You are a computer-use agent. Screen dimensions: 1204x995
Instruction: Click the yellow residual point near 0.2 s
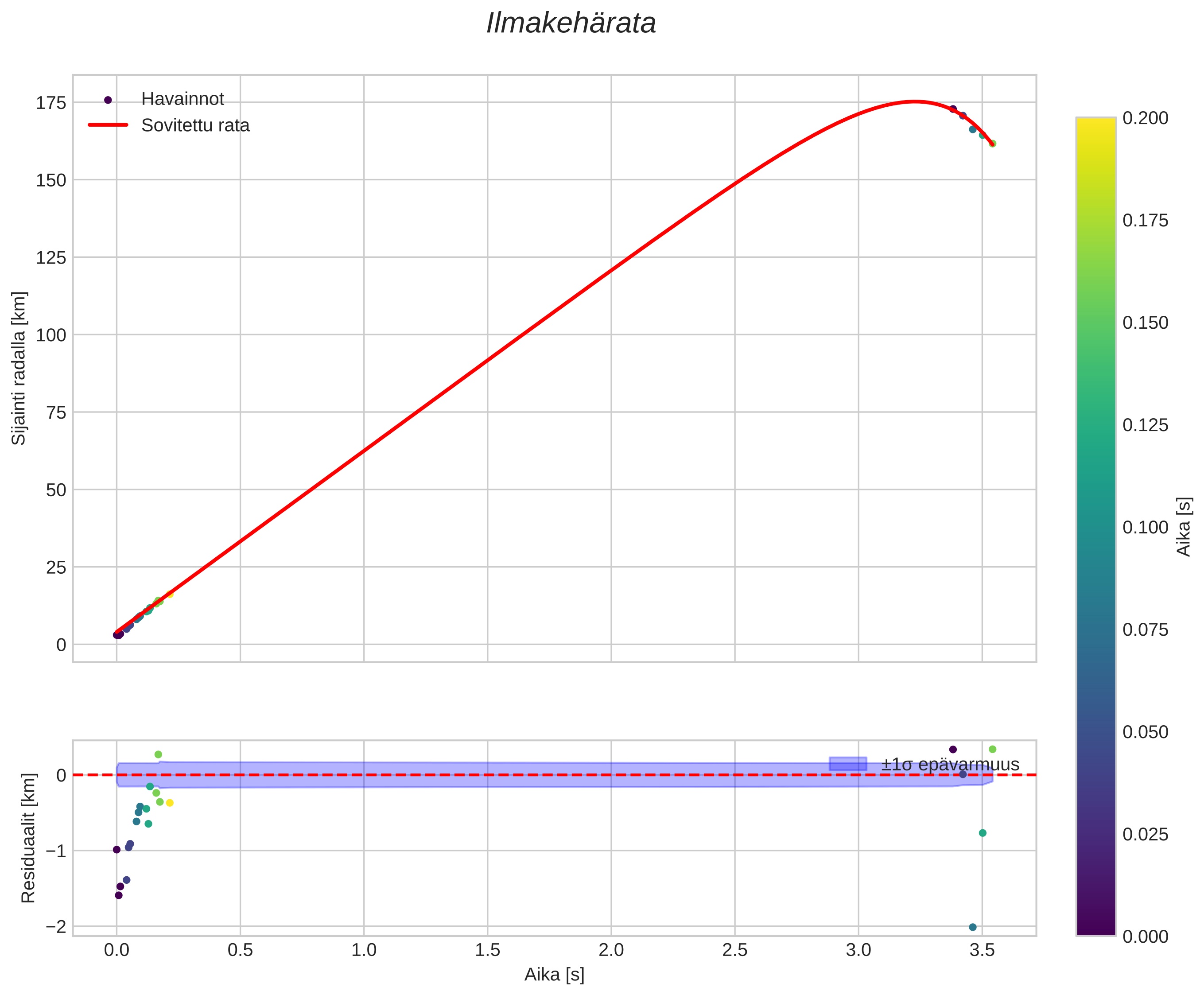pyautogui.click(x=170, y=803)
